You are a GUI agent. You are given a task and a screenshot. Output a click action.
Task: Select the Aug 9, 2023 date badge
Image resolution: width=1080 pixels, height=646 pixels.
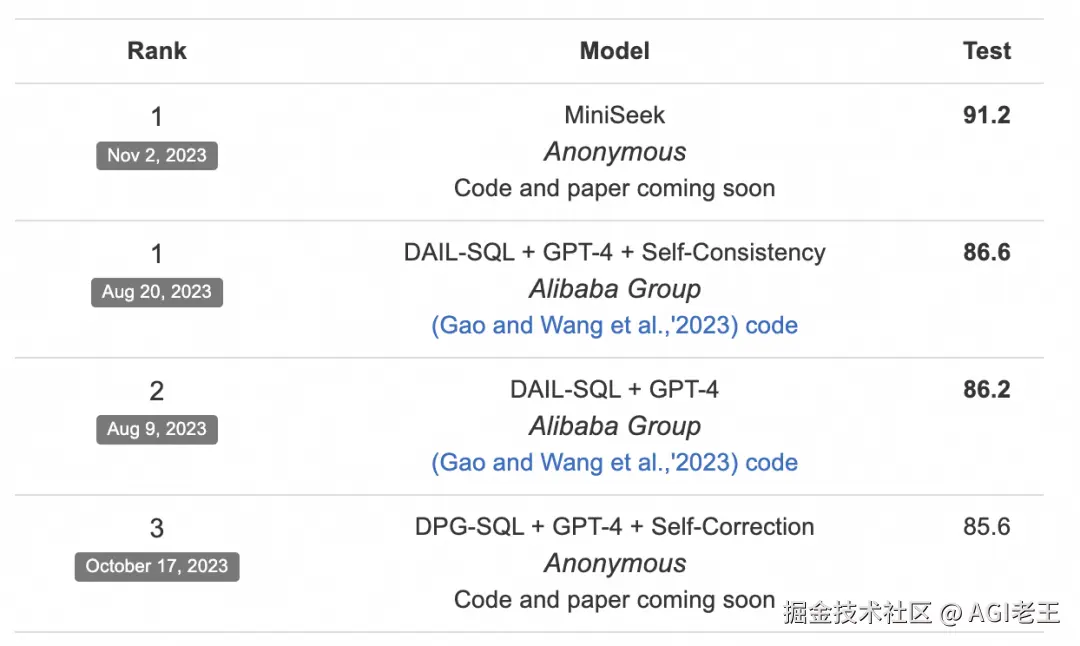pos(157,429)
